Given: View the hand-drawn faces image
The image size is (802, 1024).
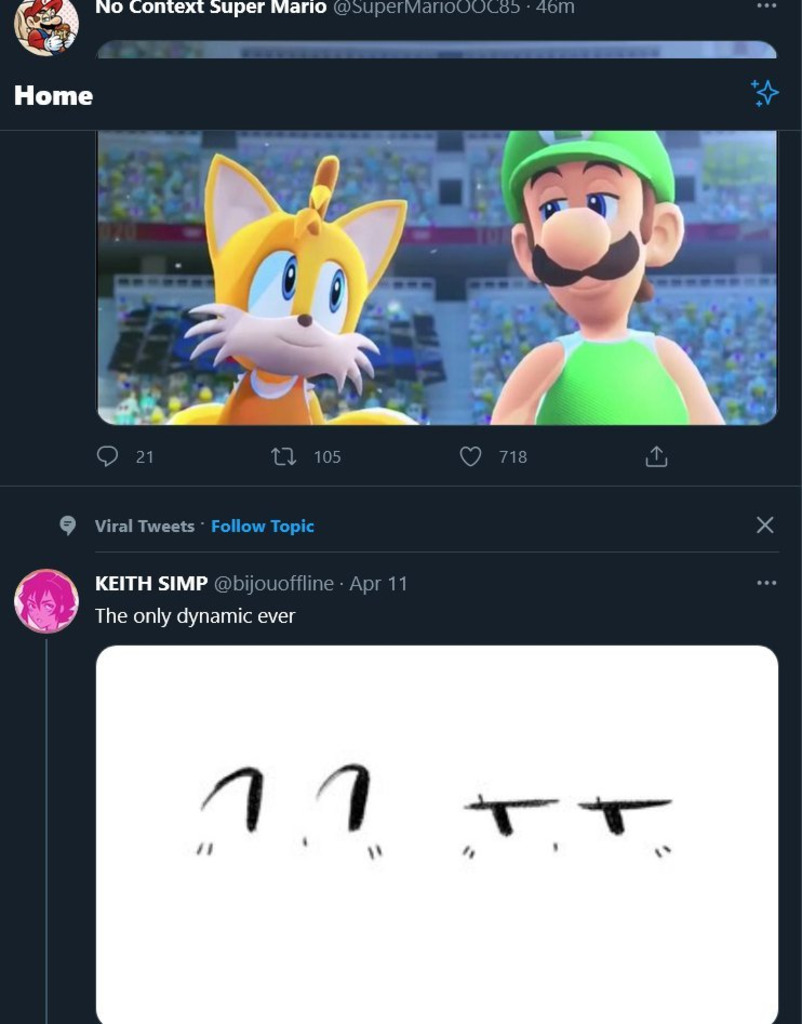Looking at the screenshot, I should pyautogui.click(x=436, y=830).
